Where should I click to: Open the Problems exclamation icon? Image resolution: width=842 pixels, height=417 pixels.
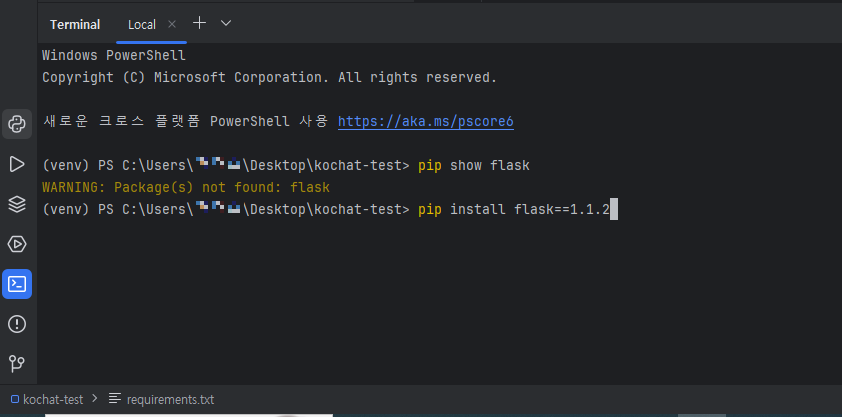point(17,324)
